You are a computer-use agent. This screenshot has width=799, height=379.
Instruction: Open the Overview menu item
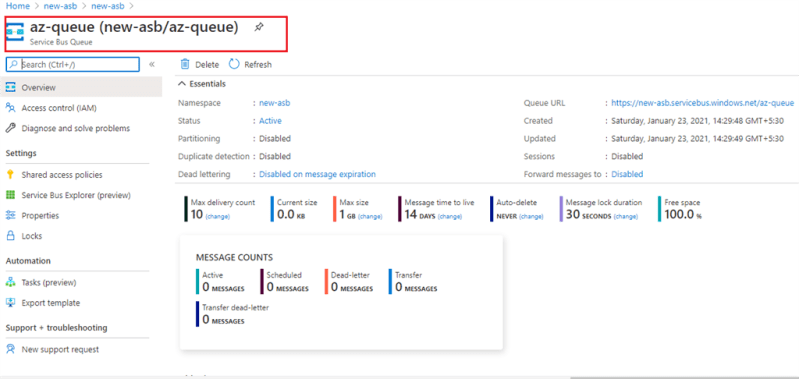(x=81, y=88)
